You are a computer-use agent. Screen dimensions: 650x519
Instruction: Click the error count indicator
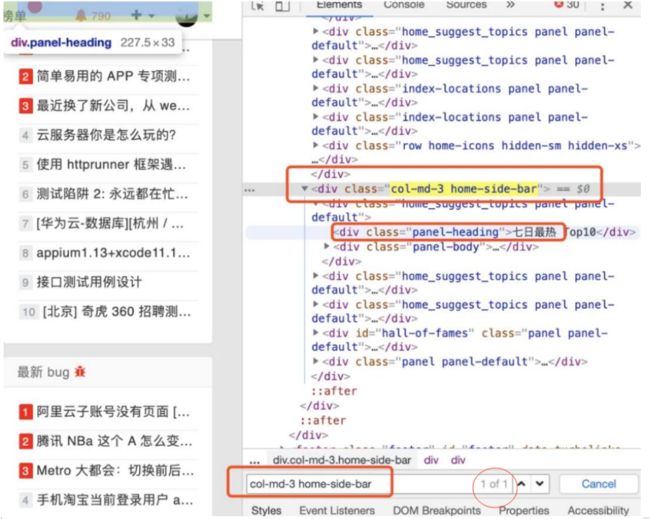(566, 5)
